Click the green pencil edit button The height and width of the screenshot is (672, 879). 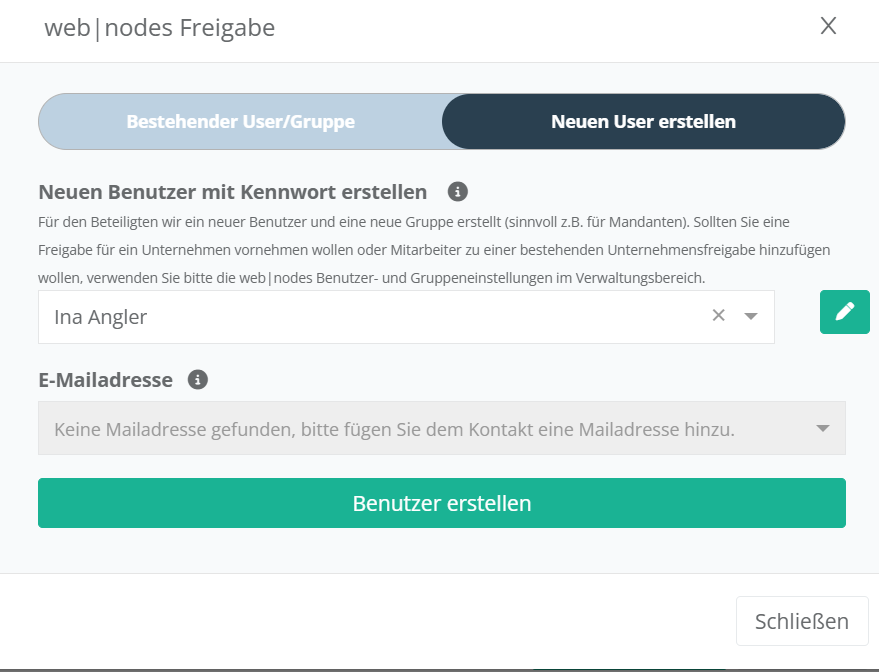pyautogui.click(x=844, y=312)
